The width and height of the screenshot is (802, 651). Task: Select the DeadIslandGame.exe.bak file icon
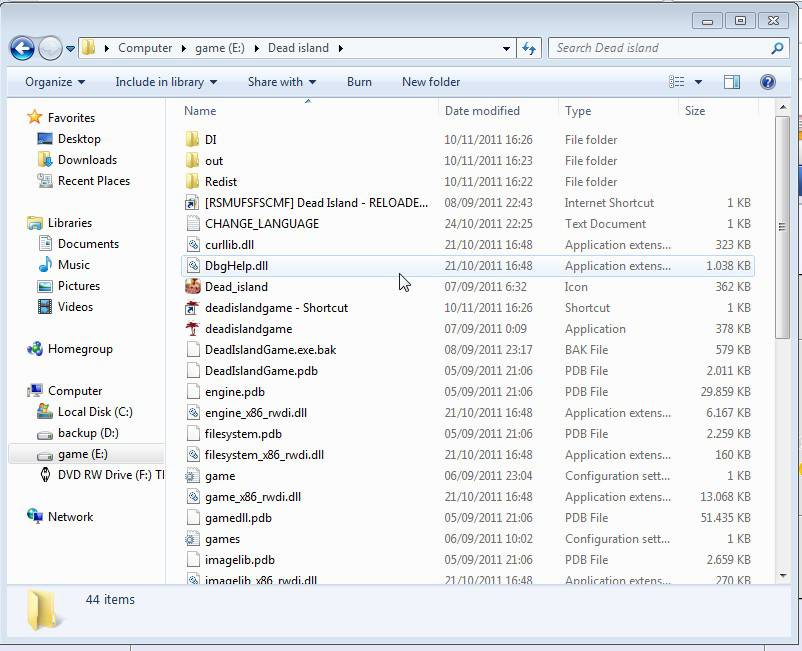[192, 349]
